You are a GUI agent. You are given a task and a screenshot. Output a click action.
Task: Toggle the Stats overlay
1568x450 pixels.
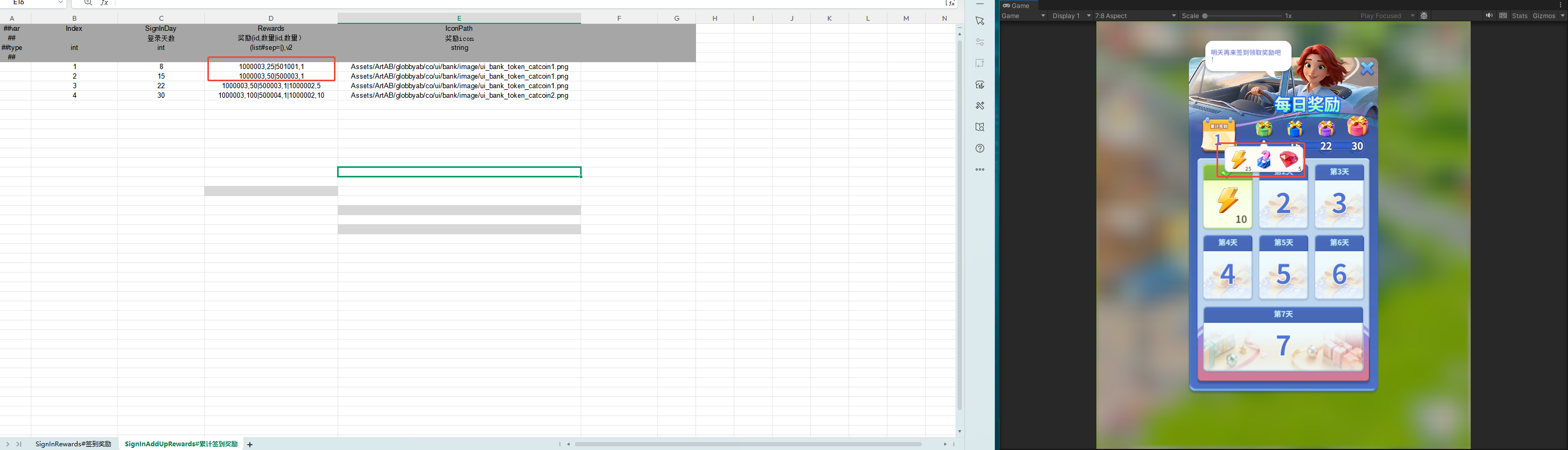1520,16
